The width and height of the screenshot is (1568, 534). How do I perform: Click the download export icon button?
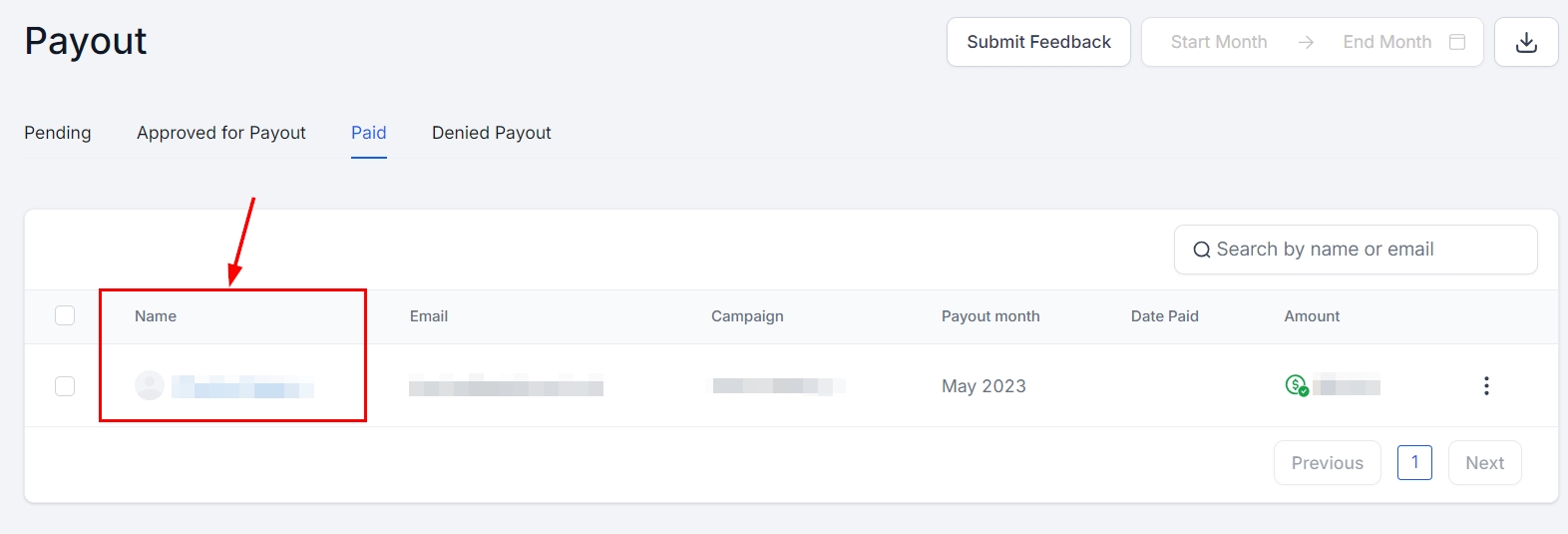pos(1526,42)
